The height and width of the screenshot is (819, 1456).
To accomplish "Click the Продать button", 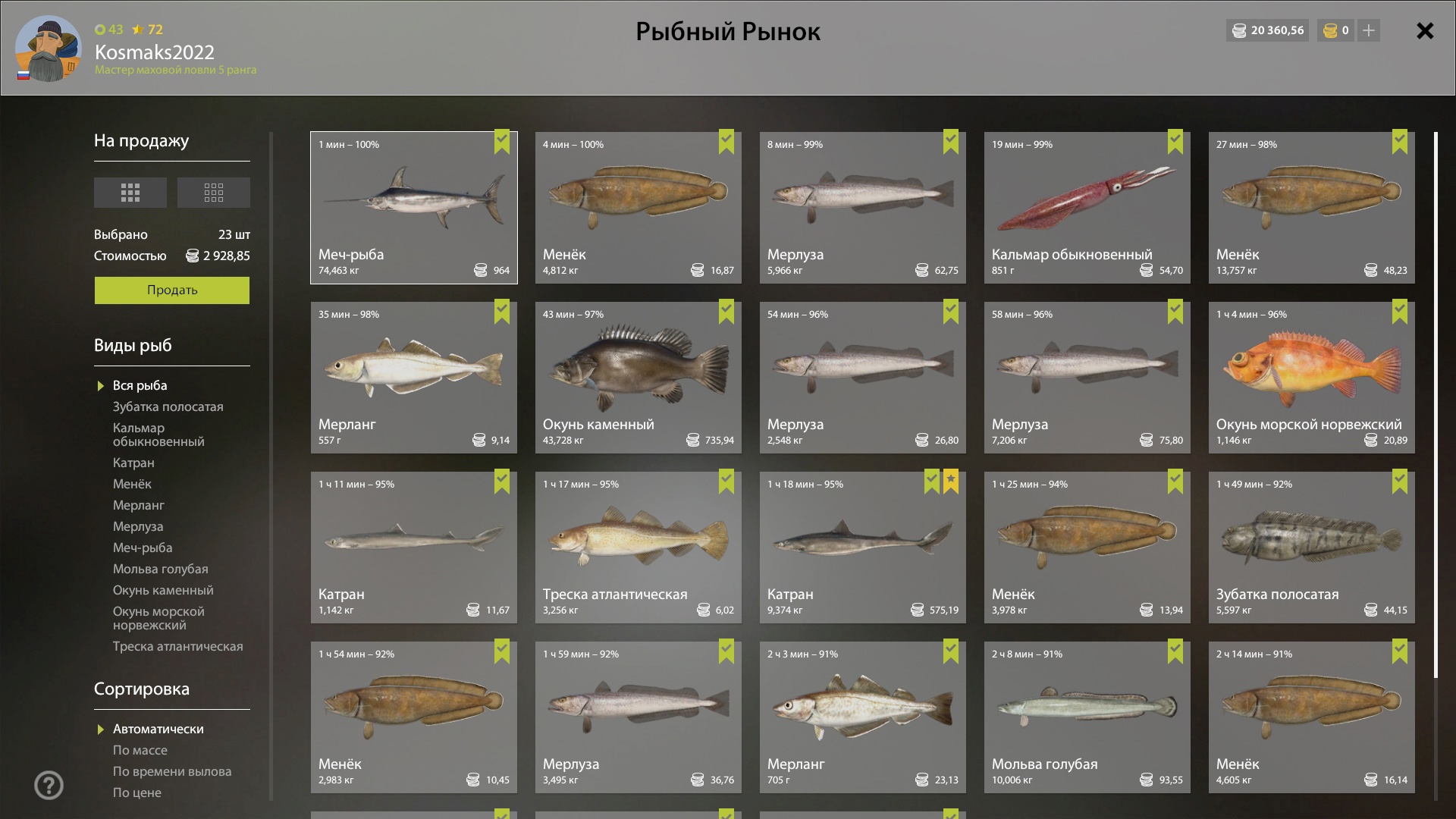I will [x=172, y=290].
